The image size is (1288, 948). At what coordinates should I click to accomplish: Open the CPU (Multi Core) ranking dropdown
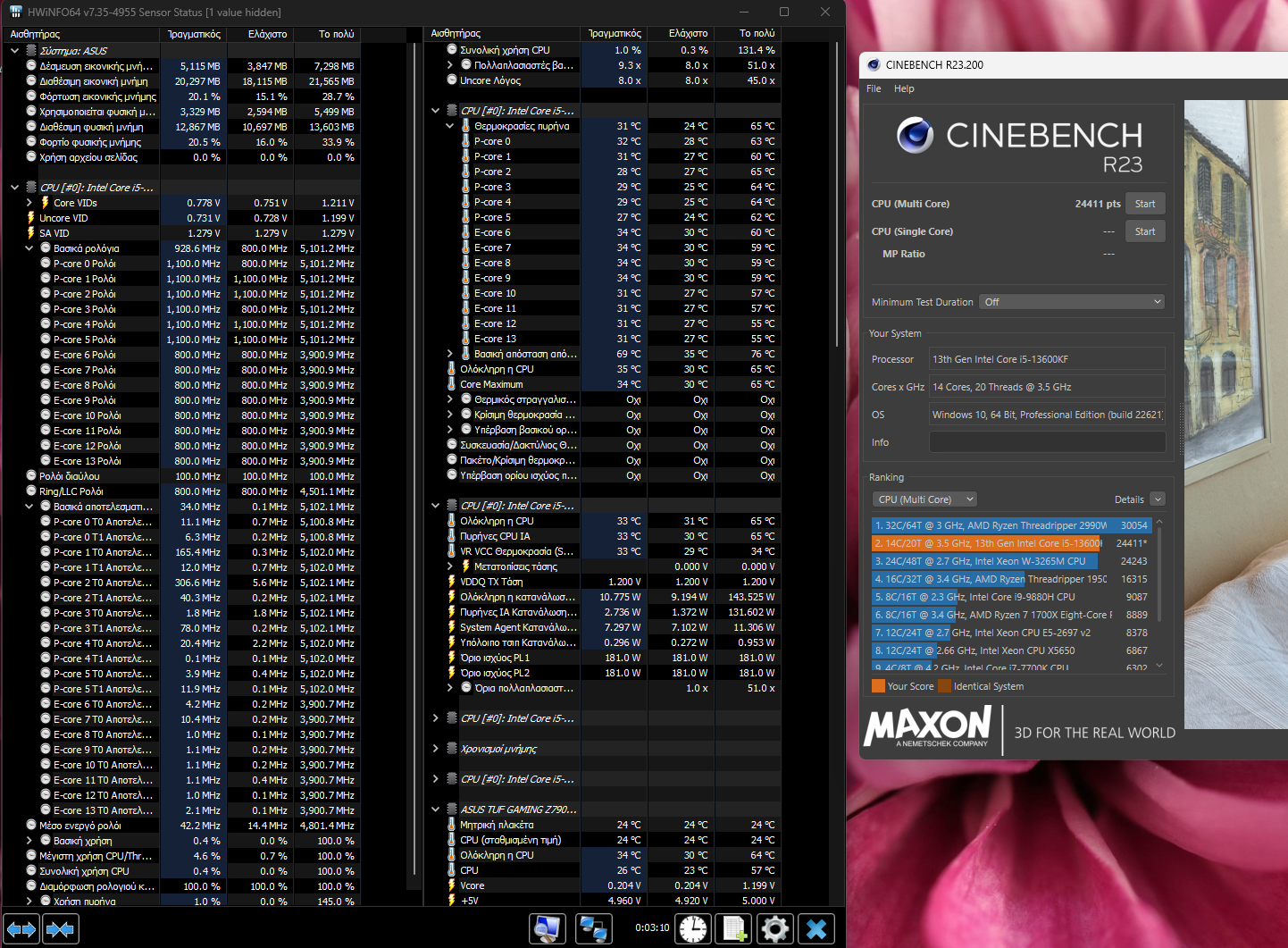924,499
